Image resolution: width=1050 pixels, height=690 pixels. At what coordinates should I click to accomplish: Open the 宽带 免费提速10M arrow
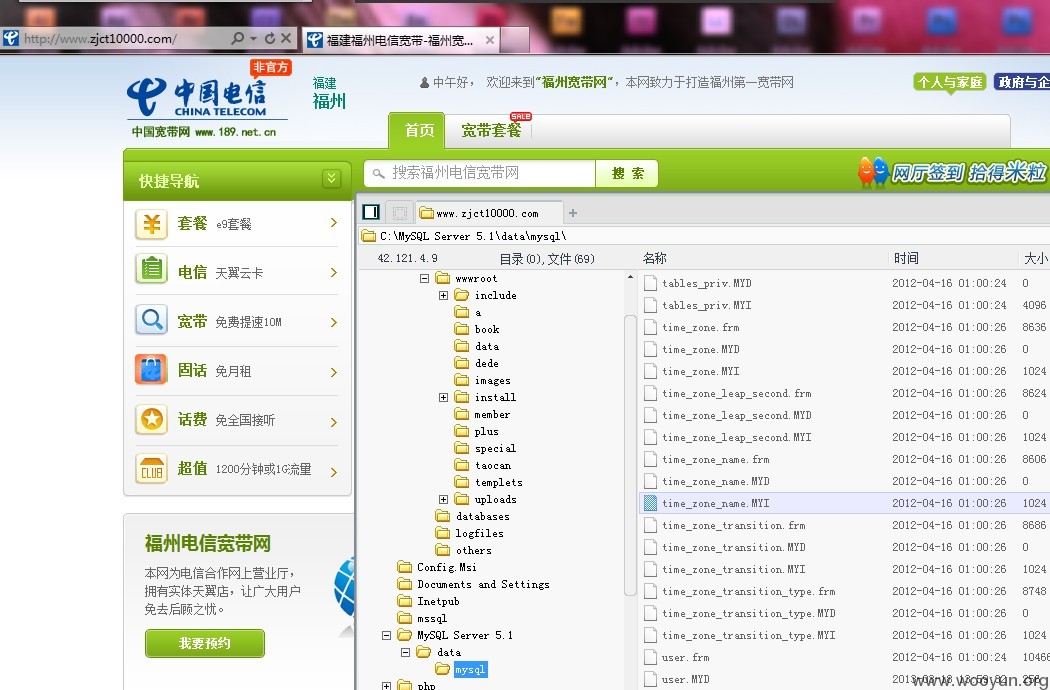click(x=333, y=322)
